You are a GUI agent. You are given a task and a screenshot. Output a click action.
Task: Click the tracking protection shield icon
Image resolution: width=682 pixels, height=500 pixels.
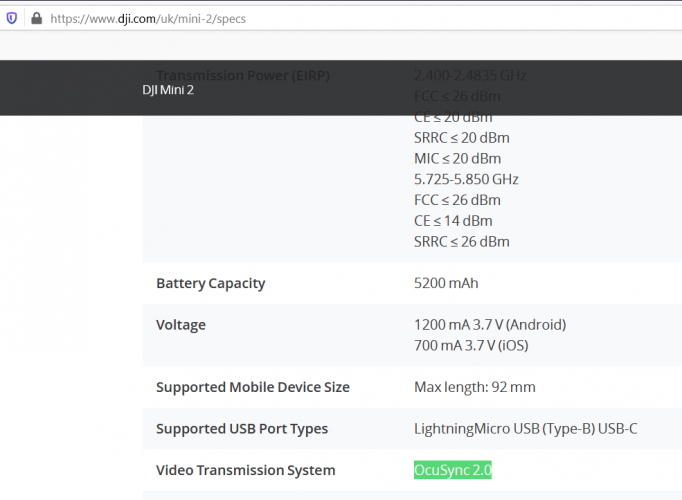point(11,18)
